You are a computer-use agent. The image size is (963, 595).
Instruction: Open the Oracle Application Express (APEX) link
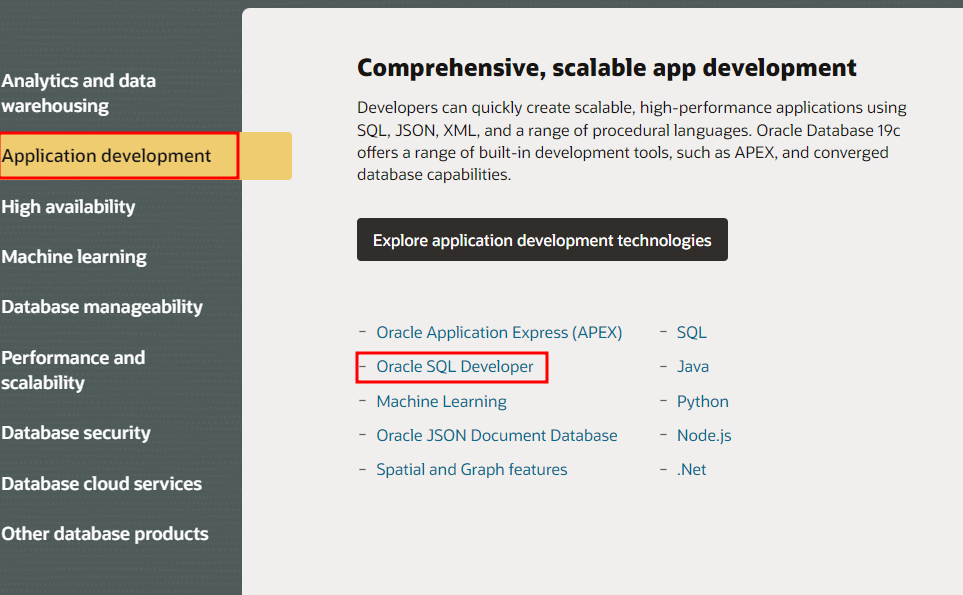coord(499,332)
